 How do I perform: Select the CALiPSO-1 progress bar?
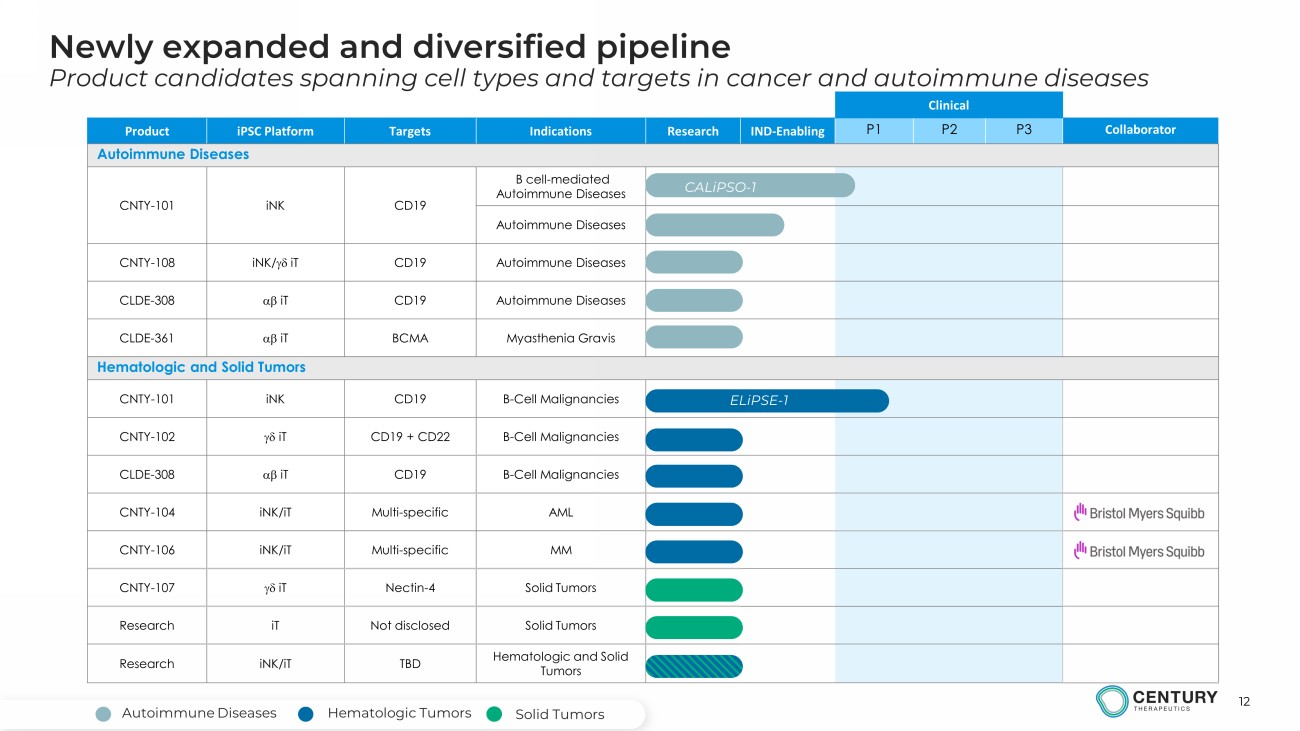pyautogui.click(x=750, y=185)
